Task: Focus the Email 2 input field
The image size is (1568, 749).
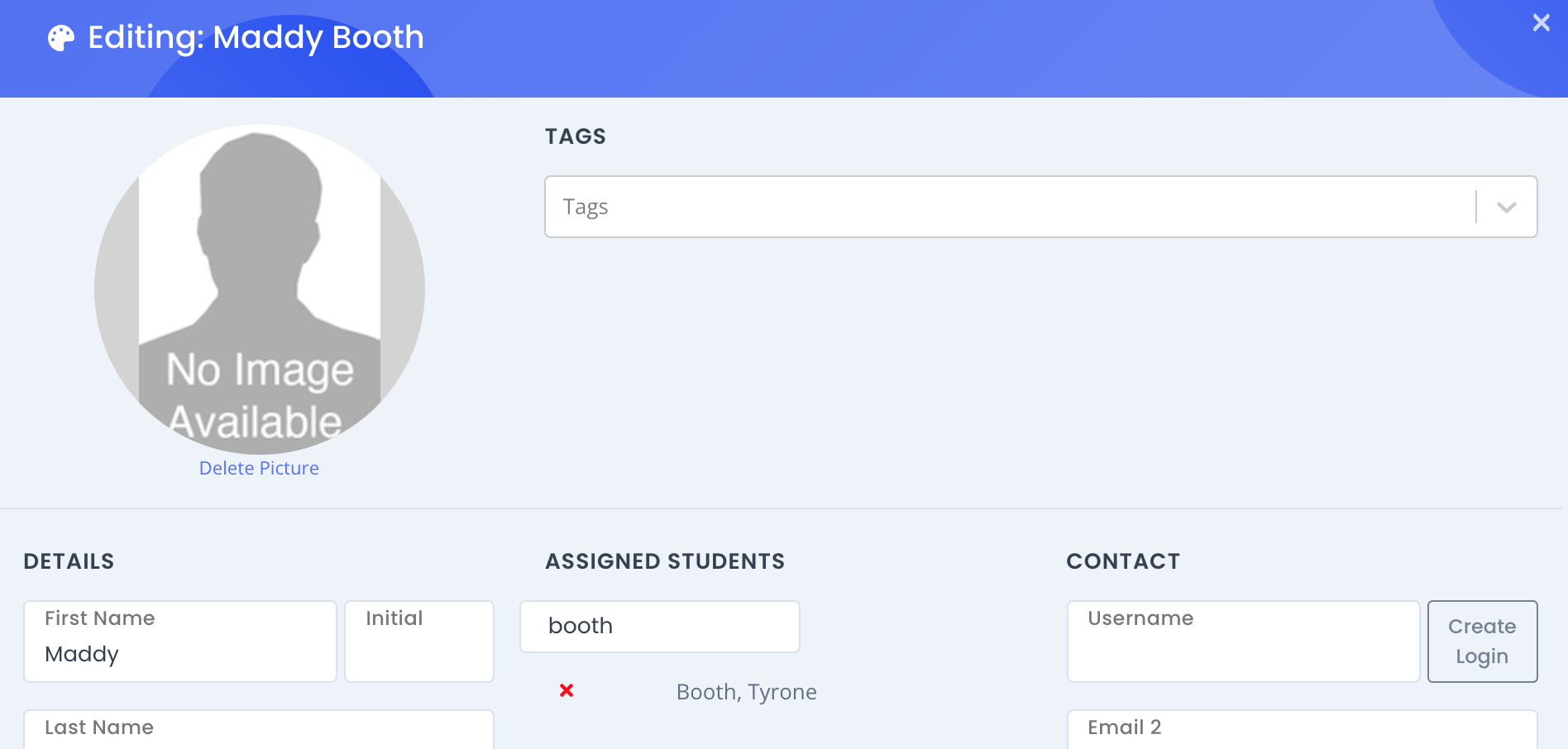Action: (1302, 729)
